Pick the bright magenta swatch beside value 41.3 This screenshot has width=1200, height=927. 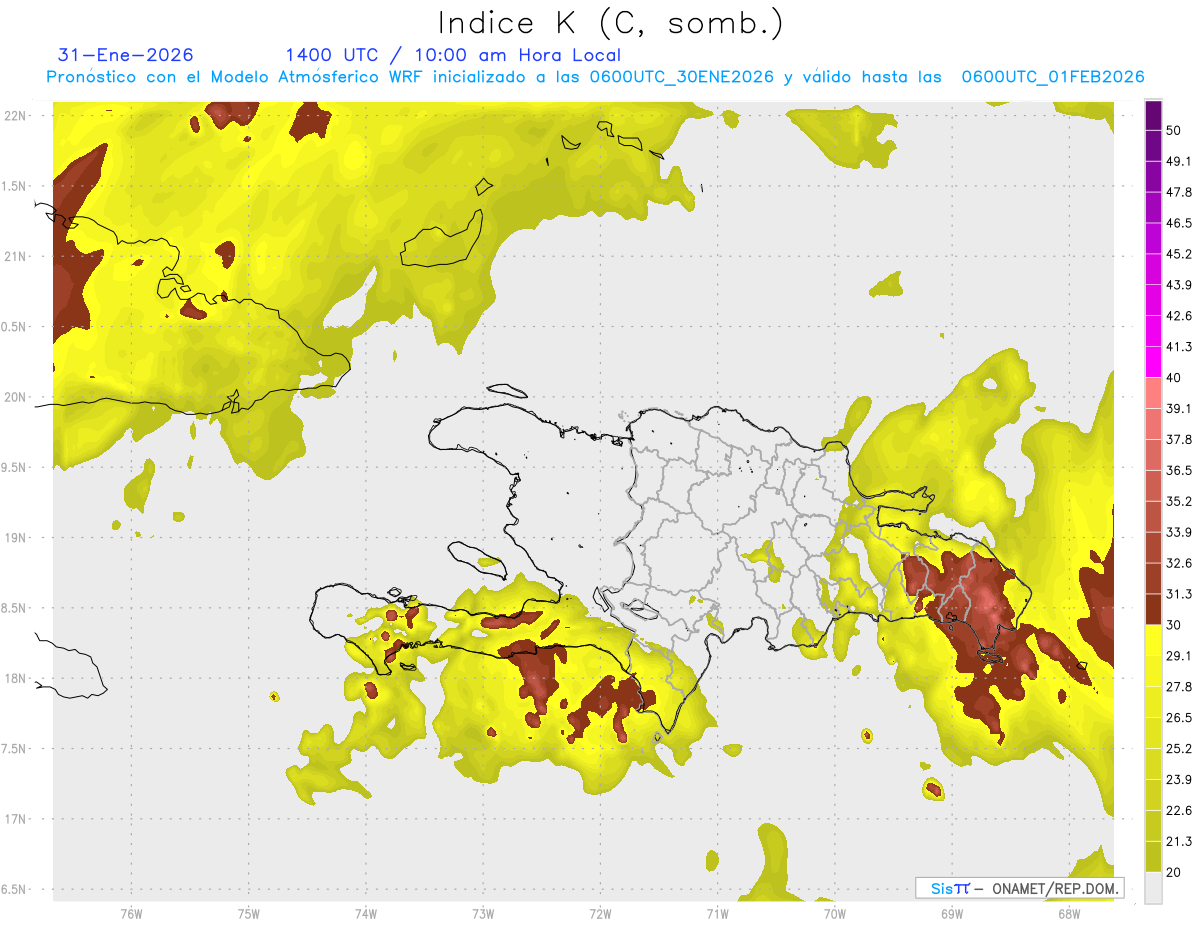pos(1154,360)
